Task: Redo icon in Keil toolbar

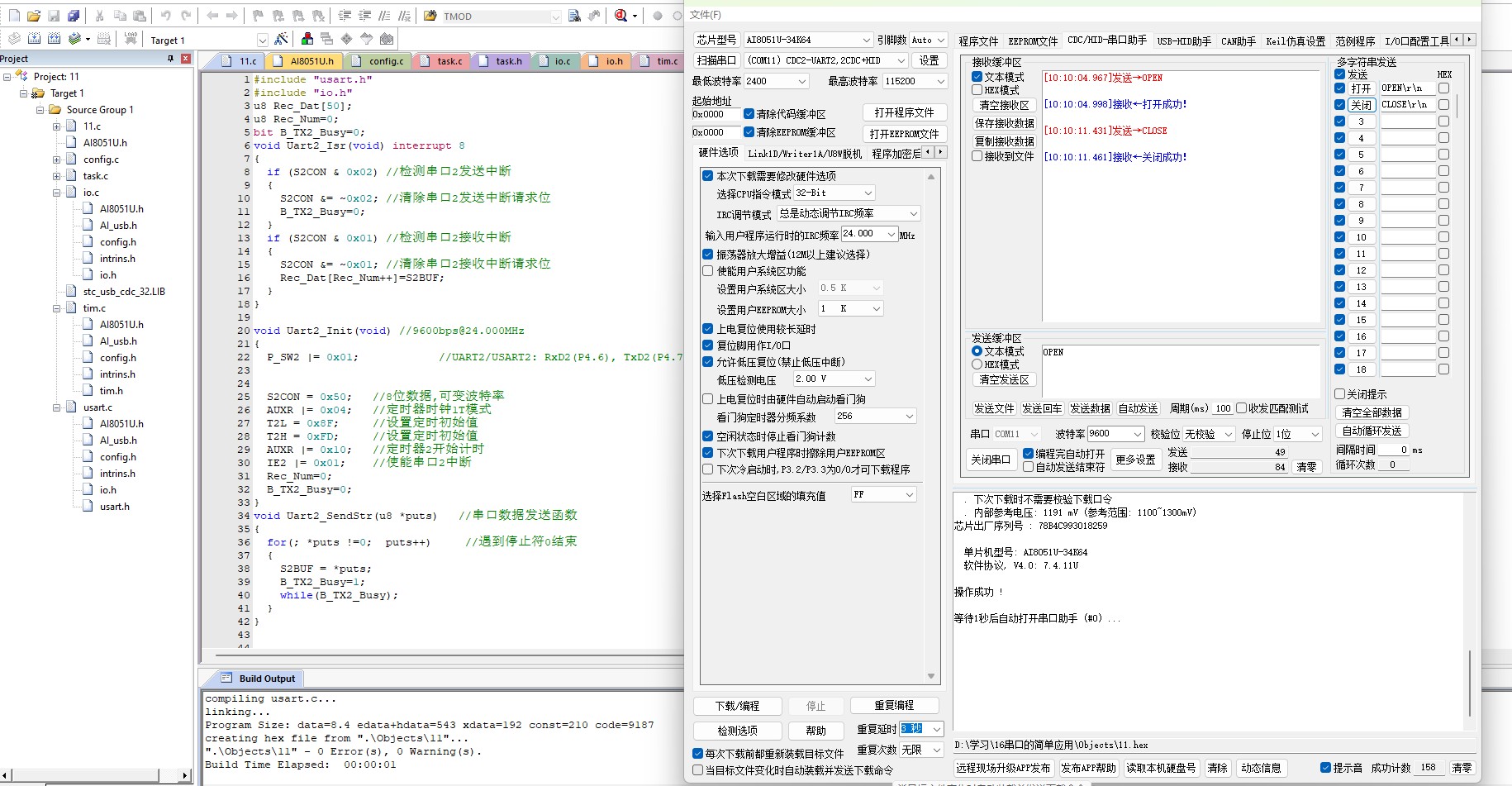Action: [186, 16]
